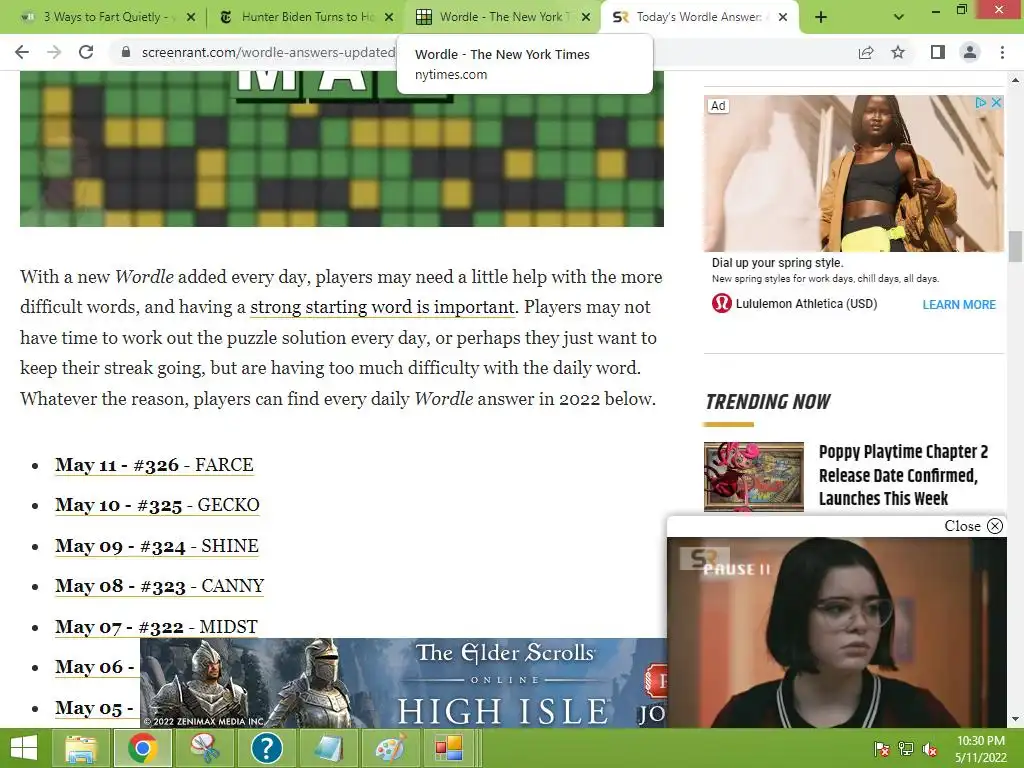1024x768 pixels.
Task: Click the address bar URL
Action: tap(268, 52)
